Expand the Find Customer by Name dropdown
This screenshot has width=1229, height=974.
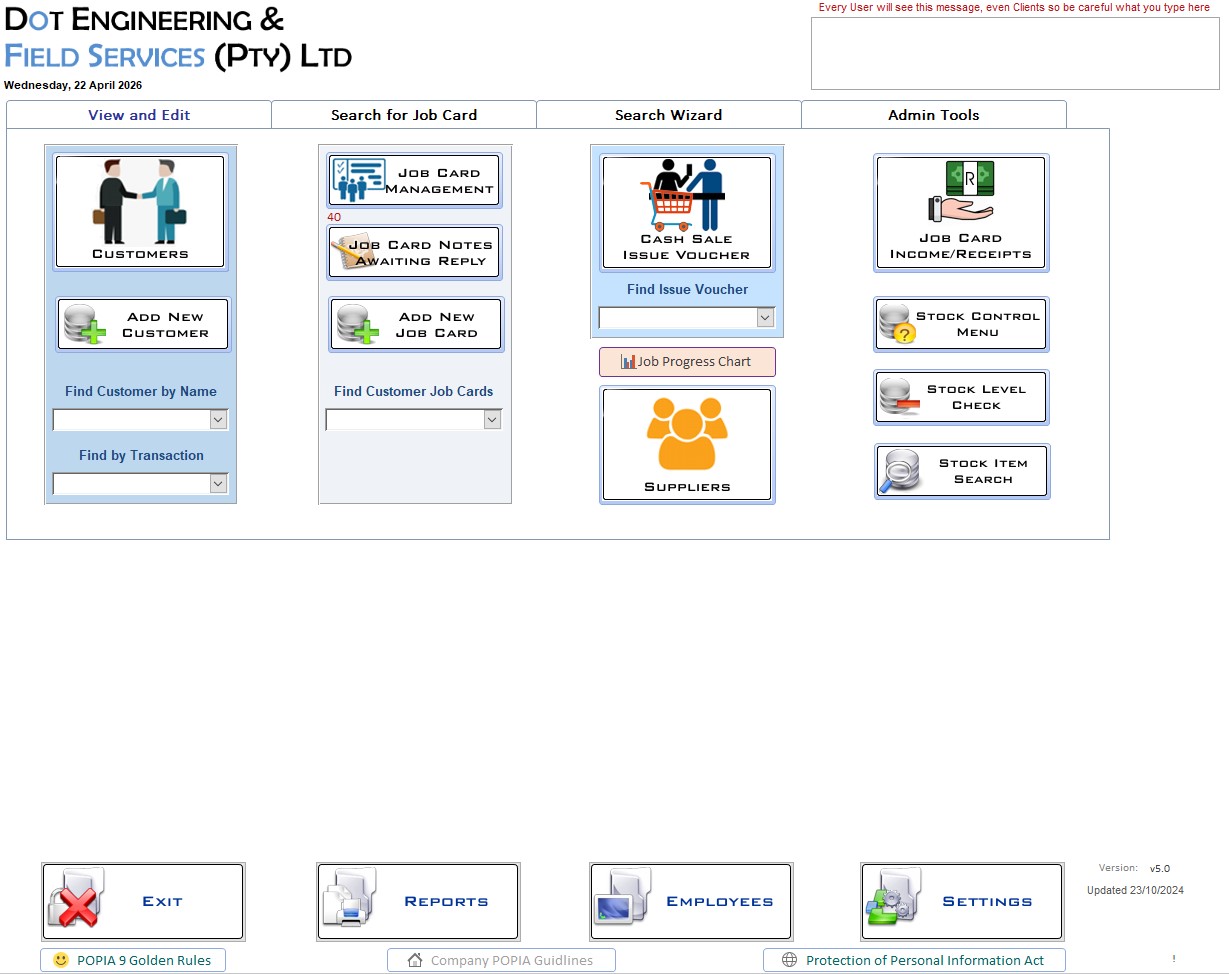[x=219, y=420]
